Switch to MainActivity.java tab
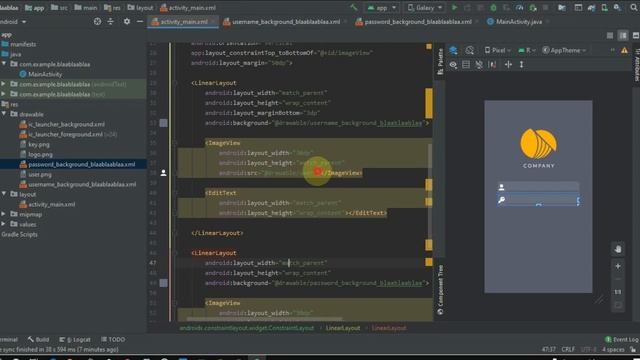 click(x=519, y=22)
